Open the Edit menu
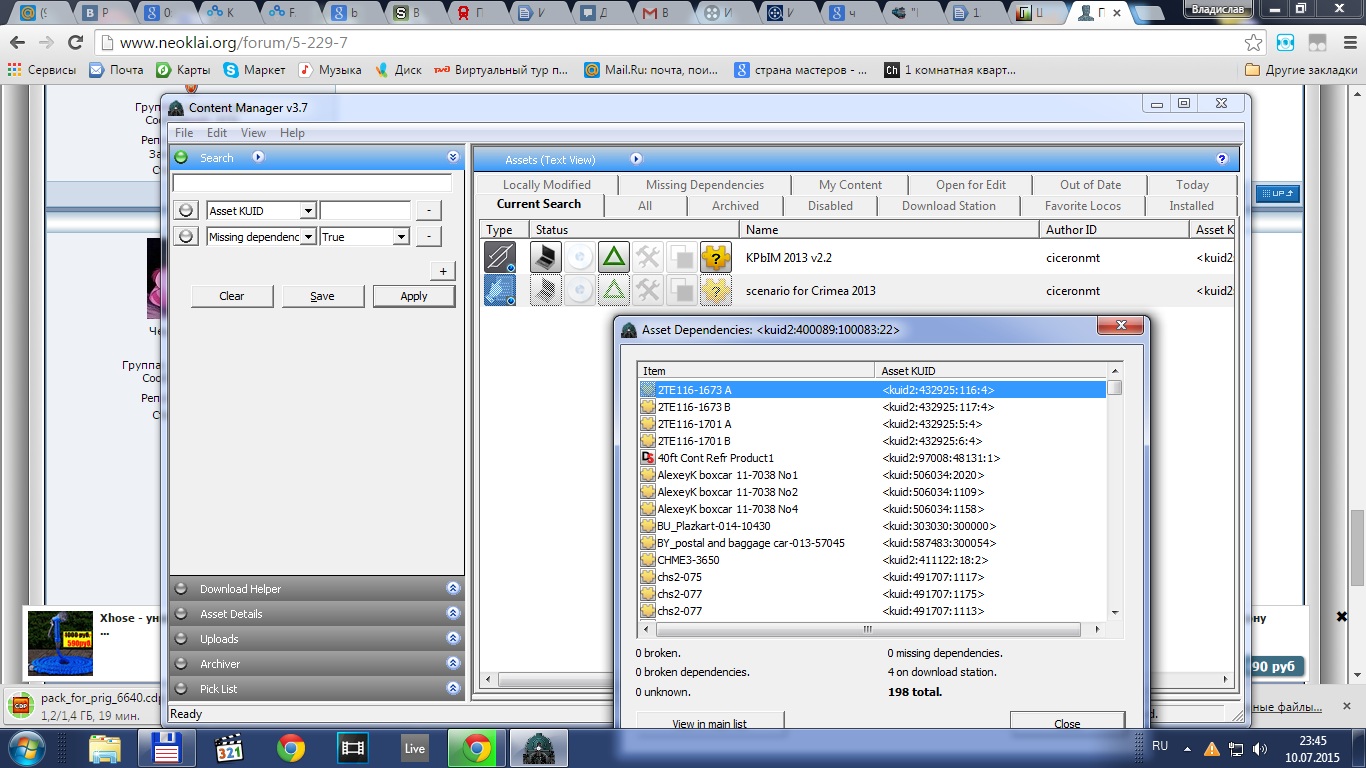The image size is (1366, 768). pos(217,133)
